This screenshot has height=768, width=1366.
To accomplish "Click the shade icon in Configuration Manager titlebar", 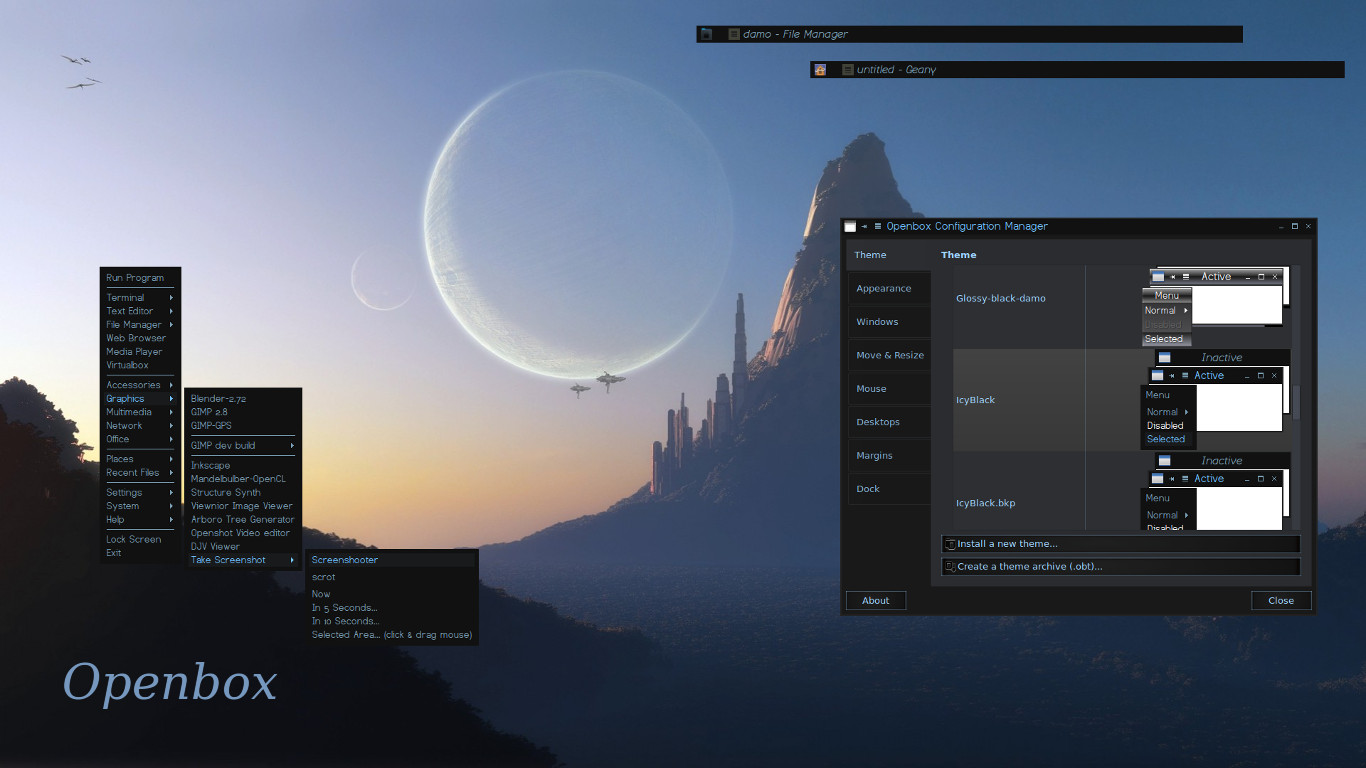I will [878, 227].
